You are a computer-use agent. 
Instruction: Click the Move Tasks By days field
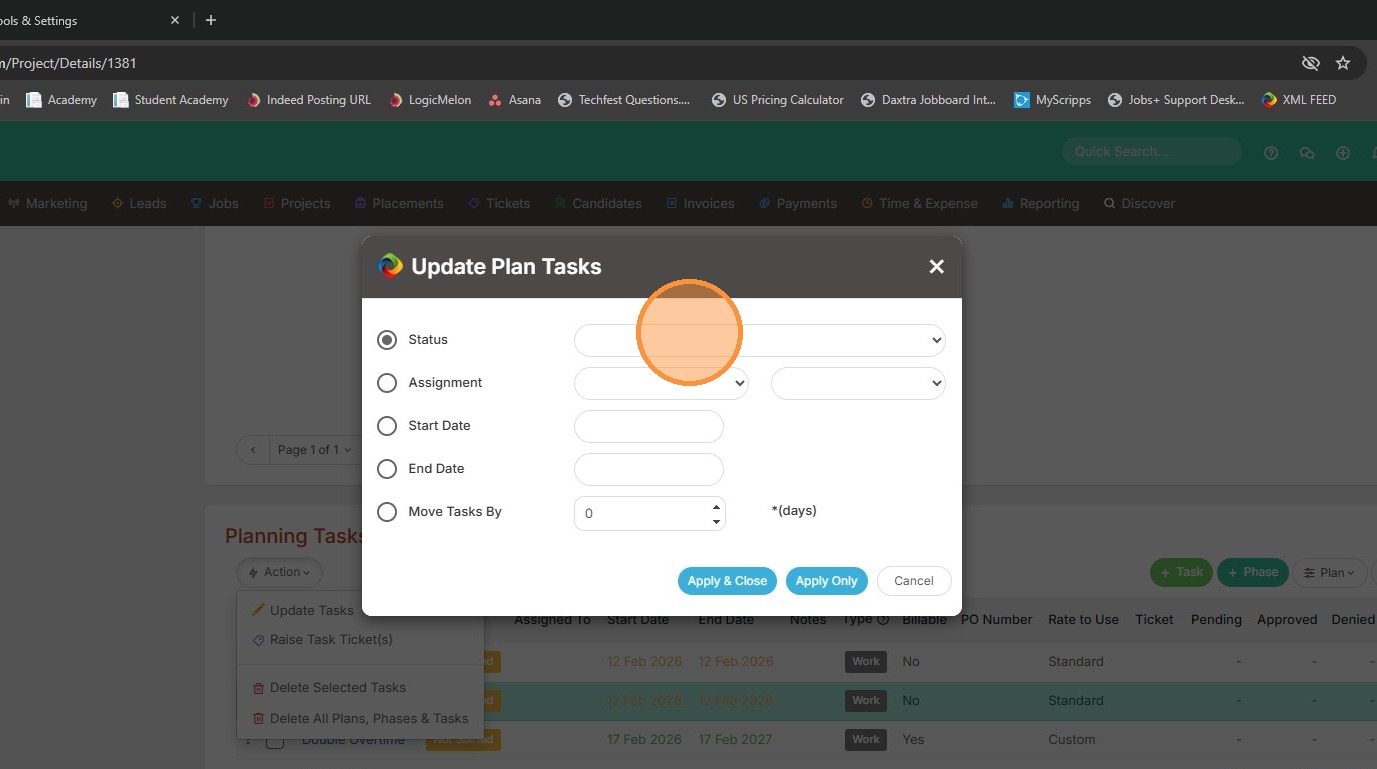click(648, 513)
